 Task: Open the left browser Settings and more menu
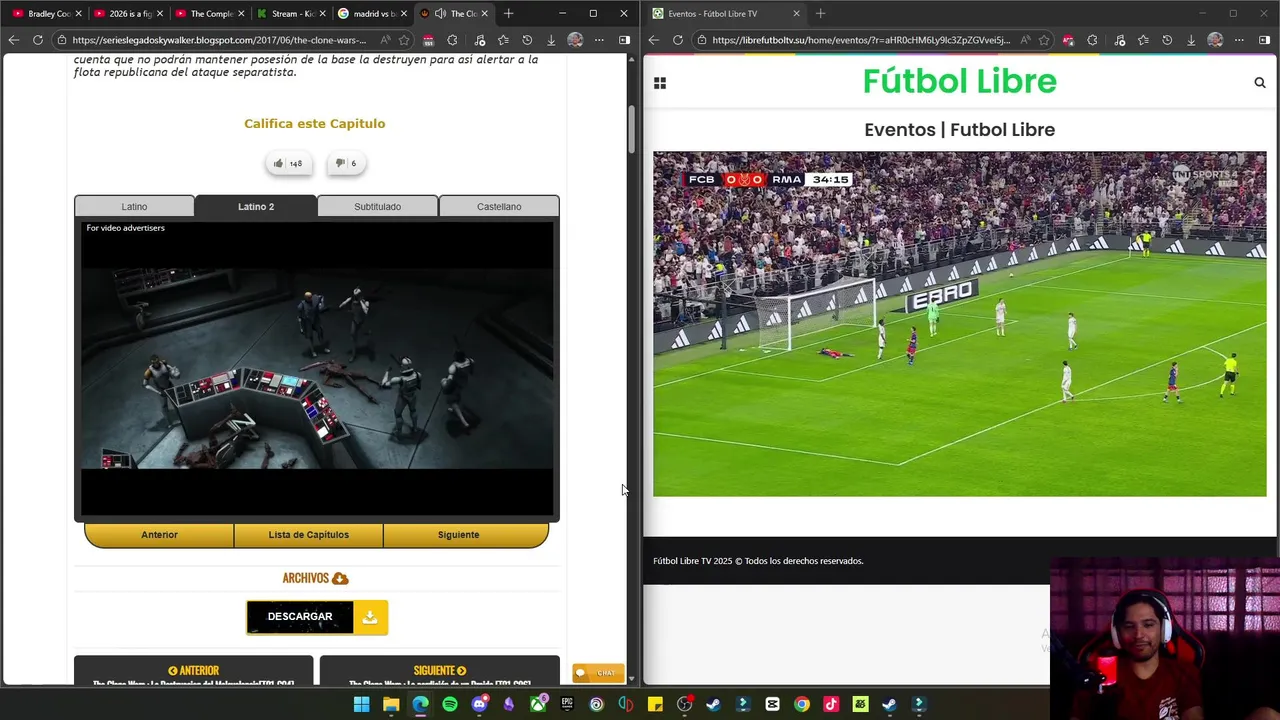pyautogui.click(x=599, y=40)
